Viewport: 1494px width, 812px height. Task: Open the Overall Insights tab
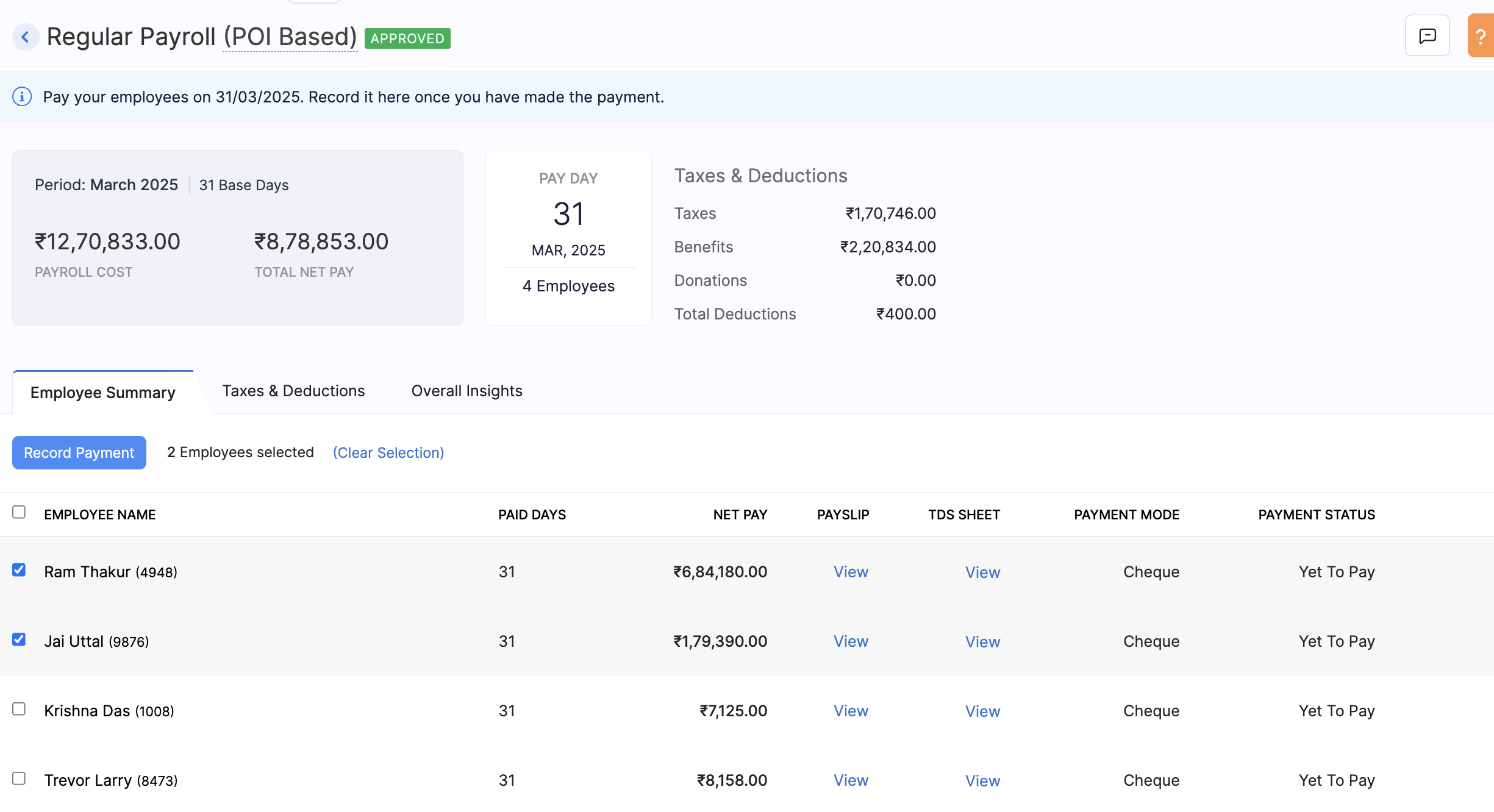tap(466, 391)
